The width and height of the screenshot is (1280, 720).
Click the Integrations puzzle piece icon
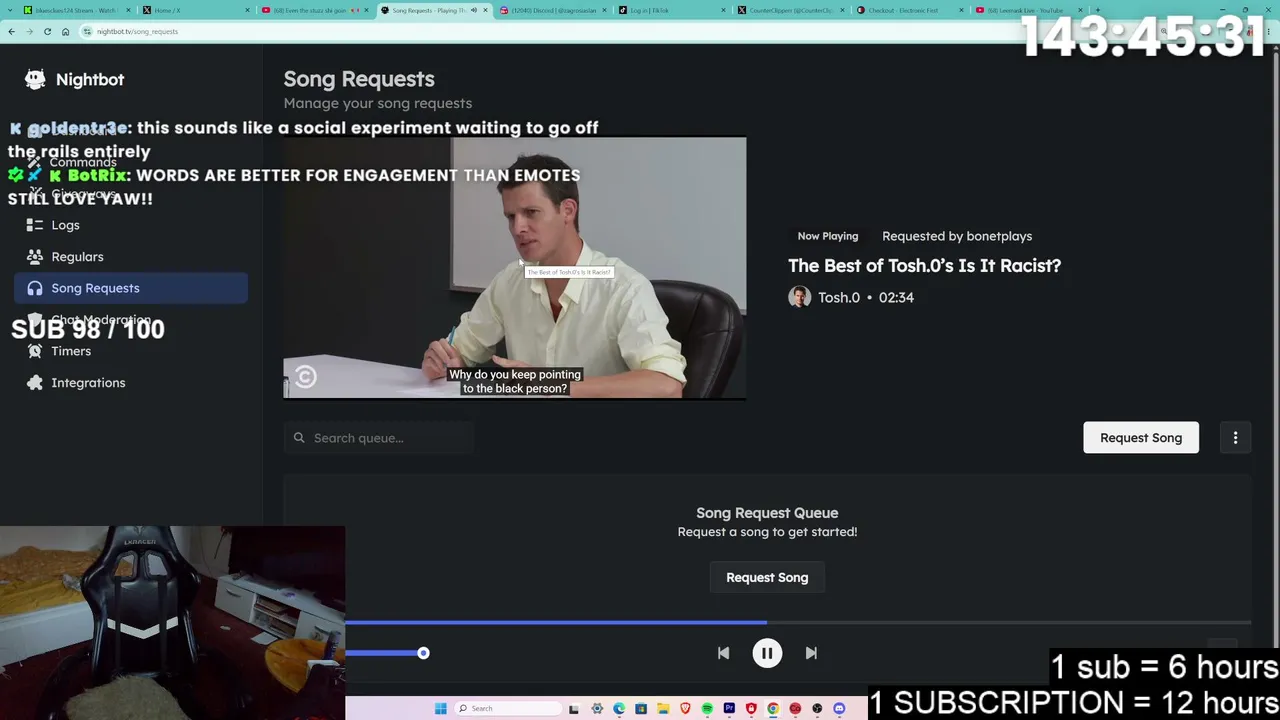35,383
